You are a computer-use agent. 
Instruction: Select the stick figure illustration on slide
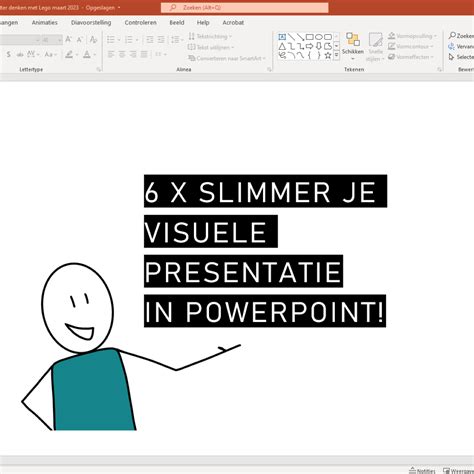tap(131, 347)
